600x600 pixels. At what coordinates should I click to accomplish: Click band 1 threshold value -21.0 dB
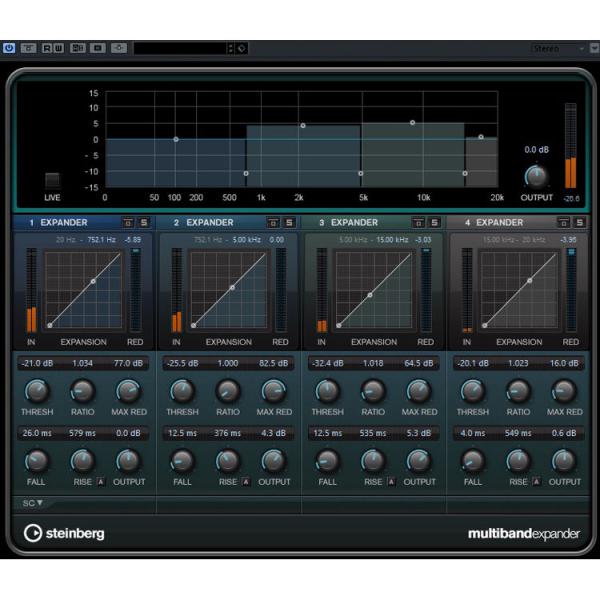(x=37, y=363)
